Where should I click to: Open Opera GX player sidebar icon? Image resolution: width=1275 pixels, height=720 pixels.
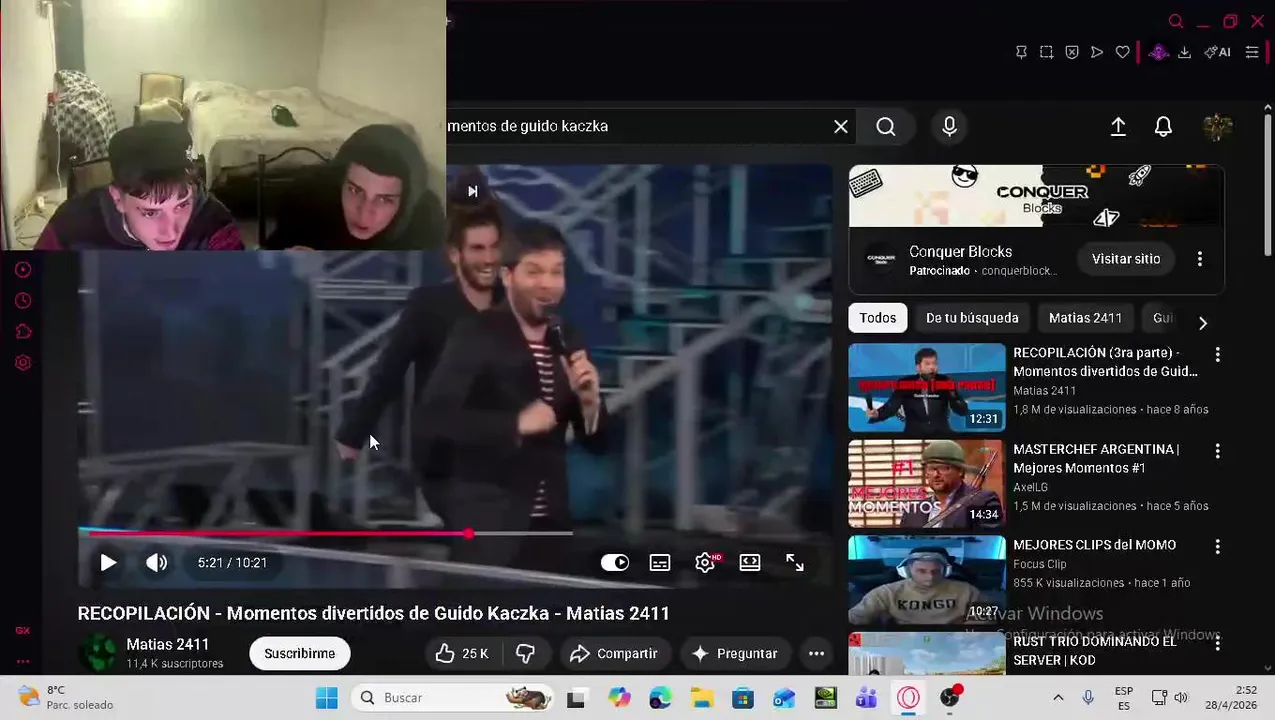coord(23,269)
